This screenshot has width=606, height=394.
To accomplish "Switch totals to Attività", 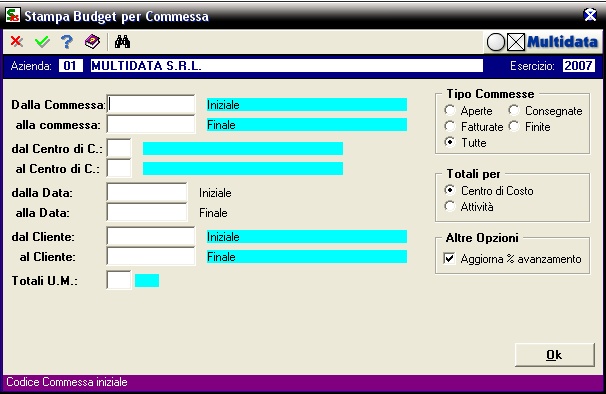I will click(x=449, y=206).
